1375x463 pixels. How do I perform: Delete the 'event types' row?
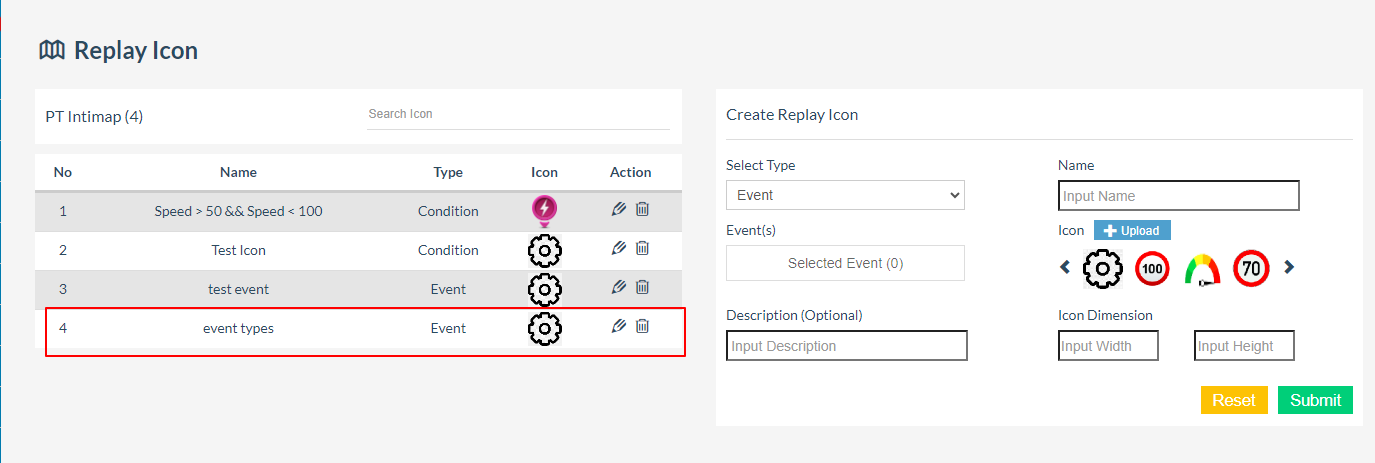643,326
